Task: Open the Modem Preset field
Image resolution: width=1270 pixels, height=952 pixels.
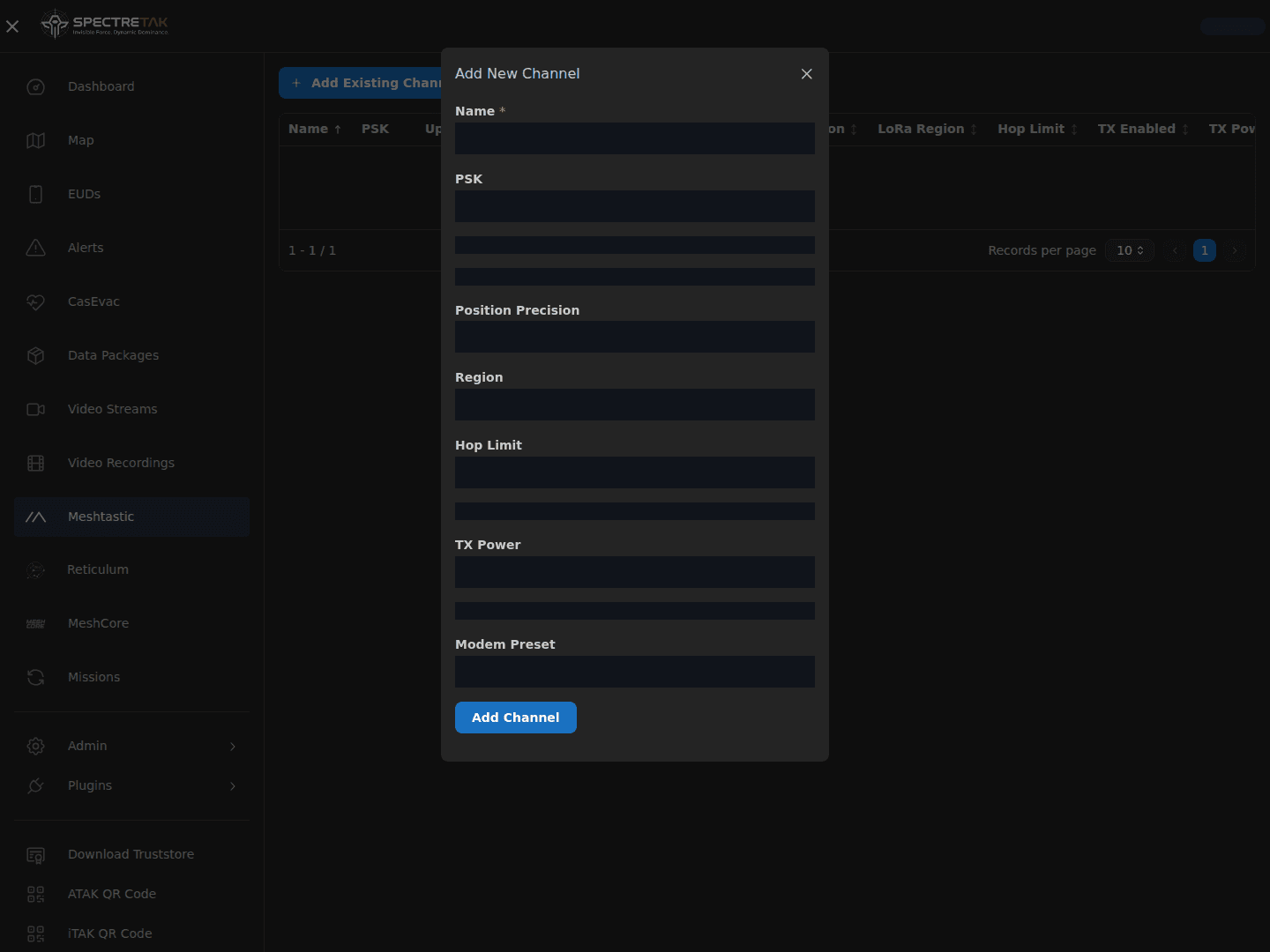Action: 635,672
